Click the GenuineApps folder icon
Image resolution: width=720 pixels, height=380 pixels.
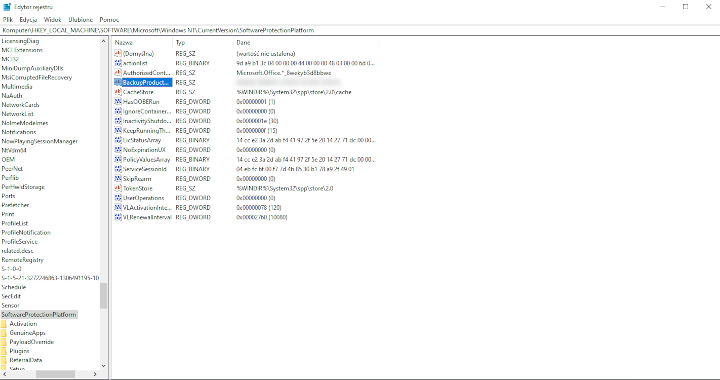point(4,333)
